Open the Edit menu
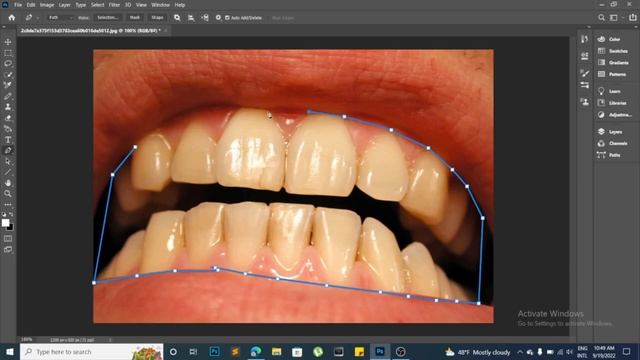640x360 pixels. tap(31, 5)
